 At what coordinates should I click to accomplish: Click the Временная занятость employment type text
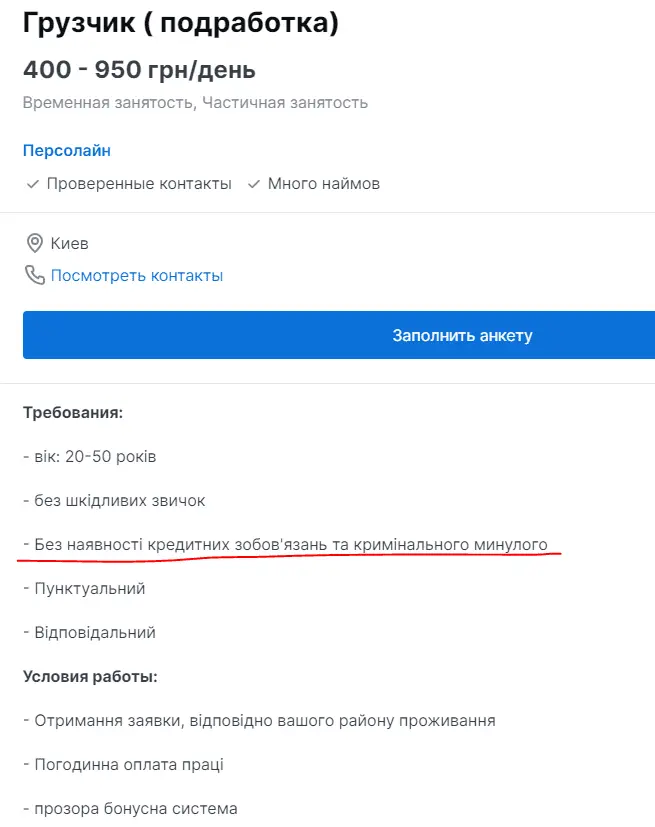(110, 102)
